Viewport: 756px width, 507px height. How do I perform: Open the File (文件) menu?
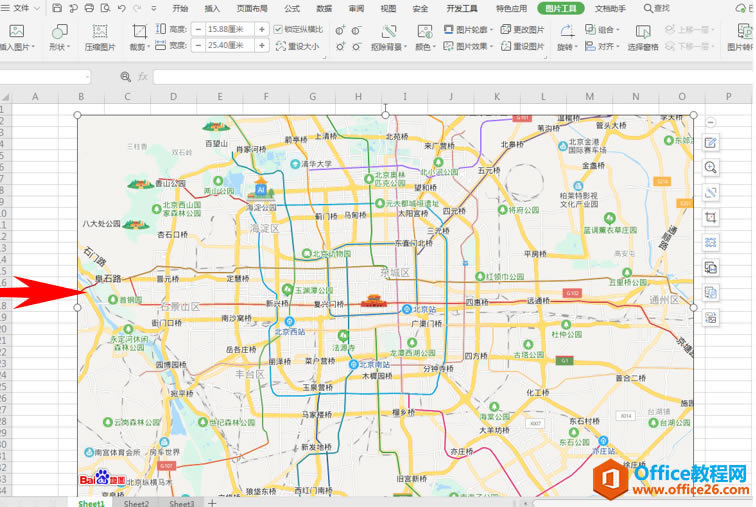tap(21, 8)
